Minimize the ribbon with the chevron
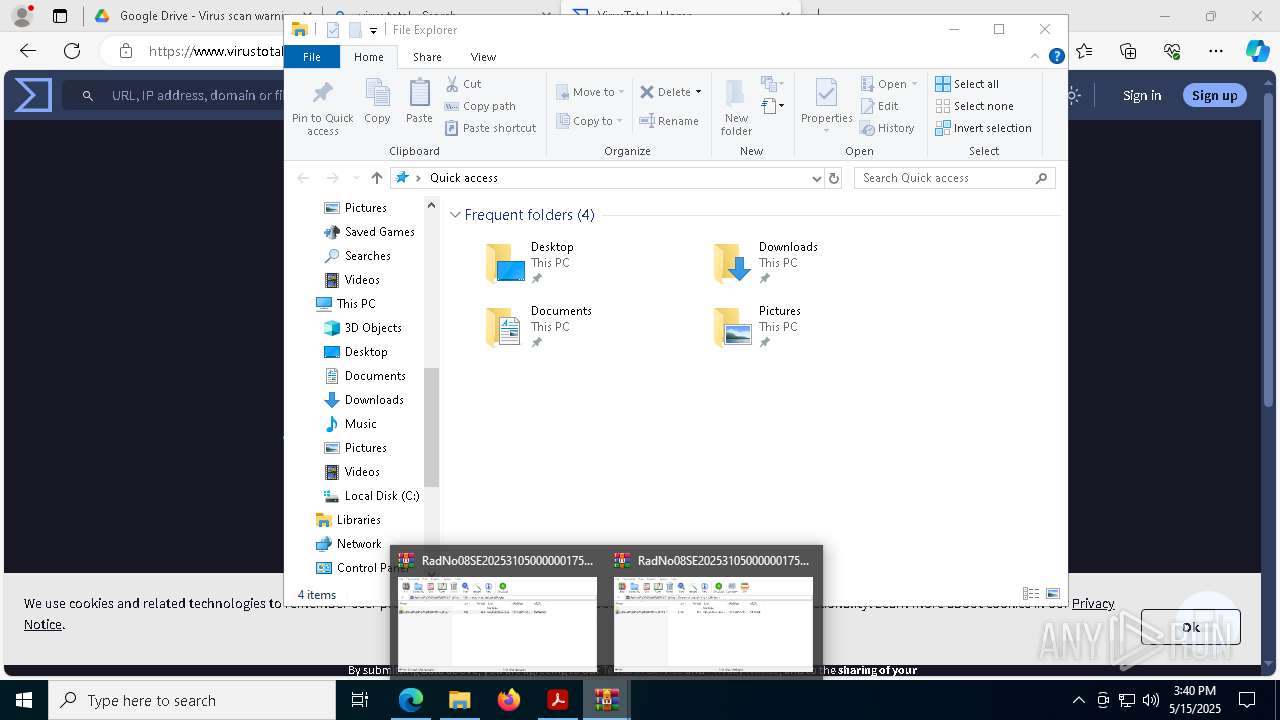 (1036, 57)
